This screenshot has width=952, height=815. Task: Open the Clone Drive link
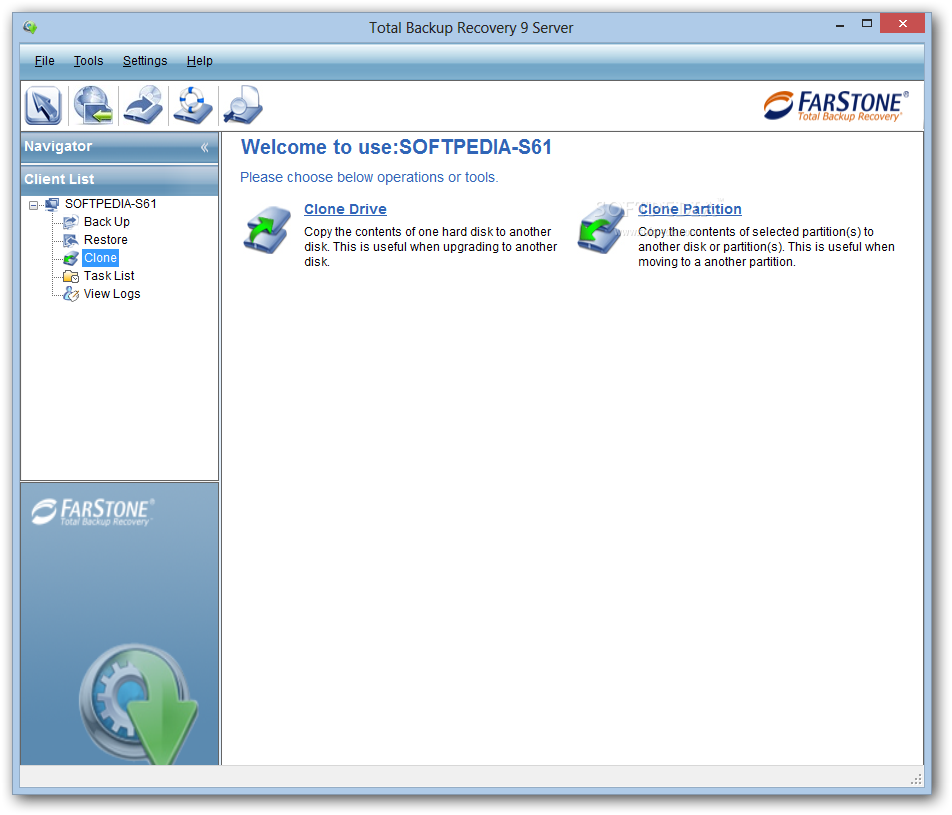pos(345,209)
